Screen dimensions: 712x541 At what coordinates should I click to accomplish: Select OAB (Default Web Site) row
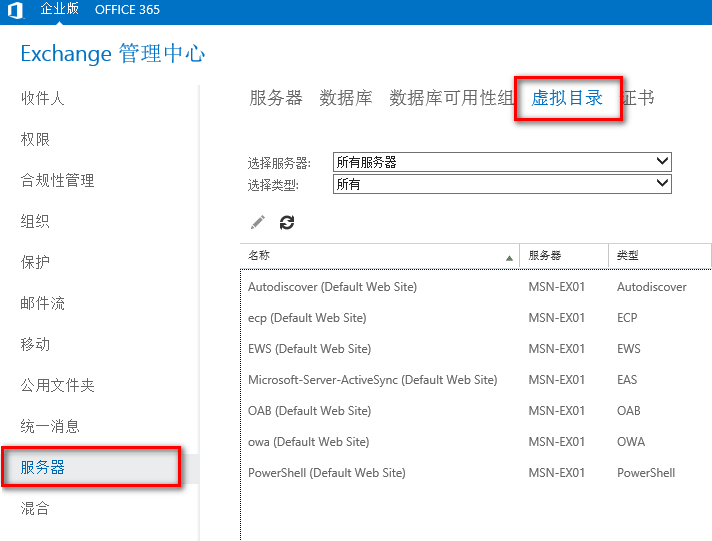(x=476, y=410)
